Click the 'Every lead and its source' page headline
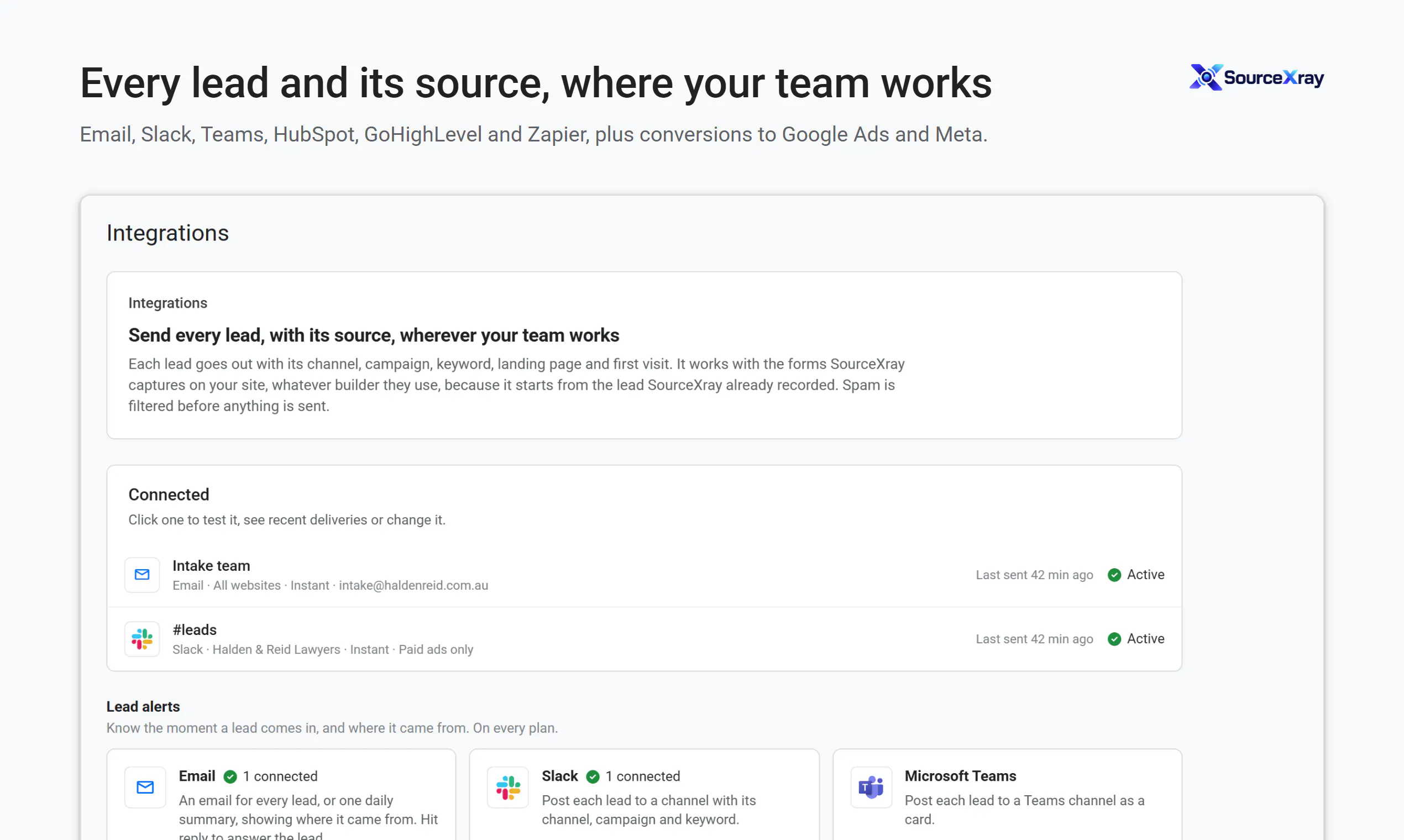Image resolution: width=1404 pixels, height=840 pixels. [x=536, y=83]
